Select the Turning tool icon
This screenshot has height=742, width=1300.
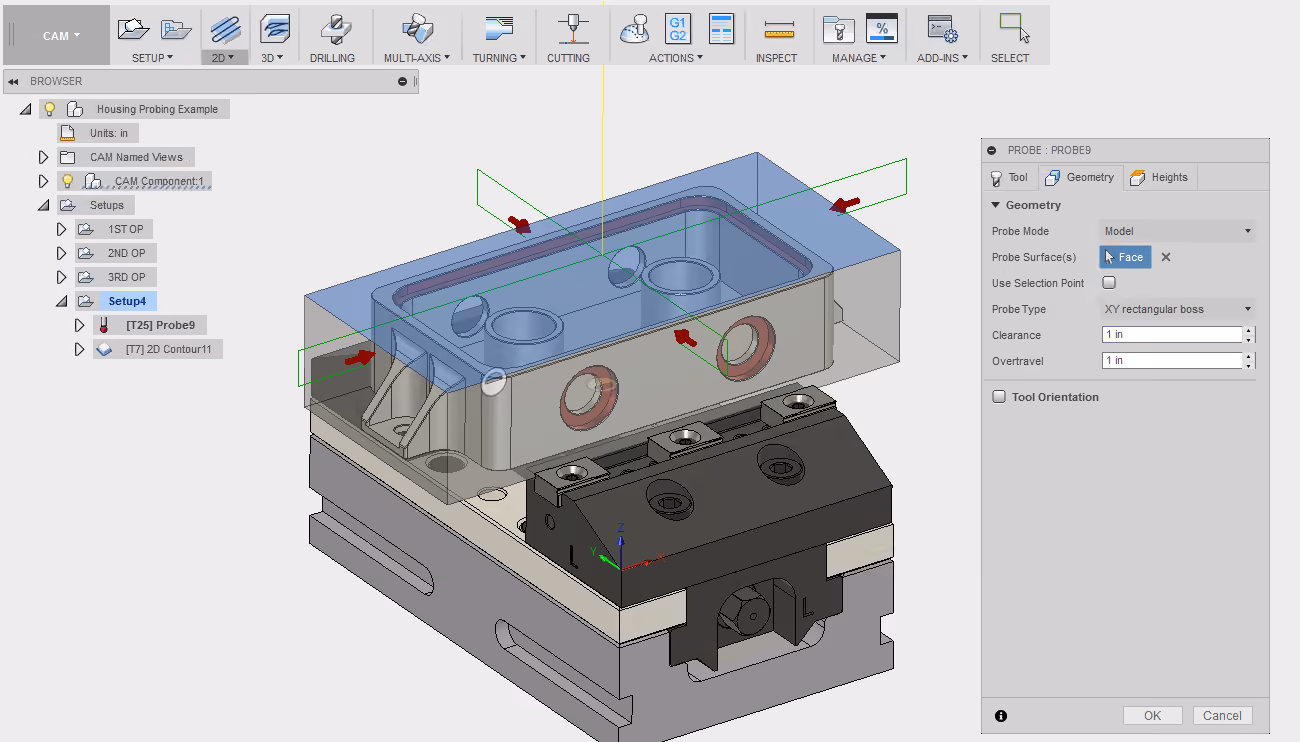click(x=501, y=29)
